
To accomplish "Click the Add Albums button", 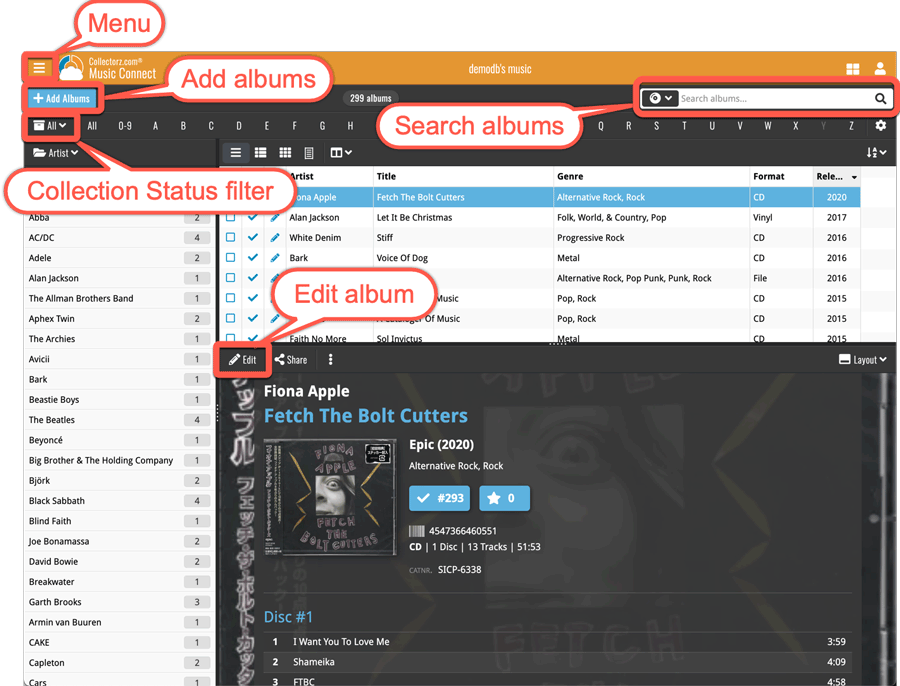I will [61, 99].
